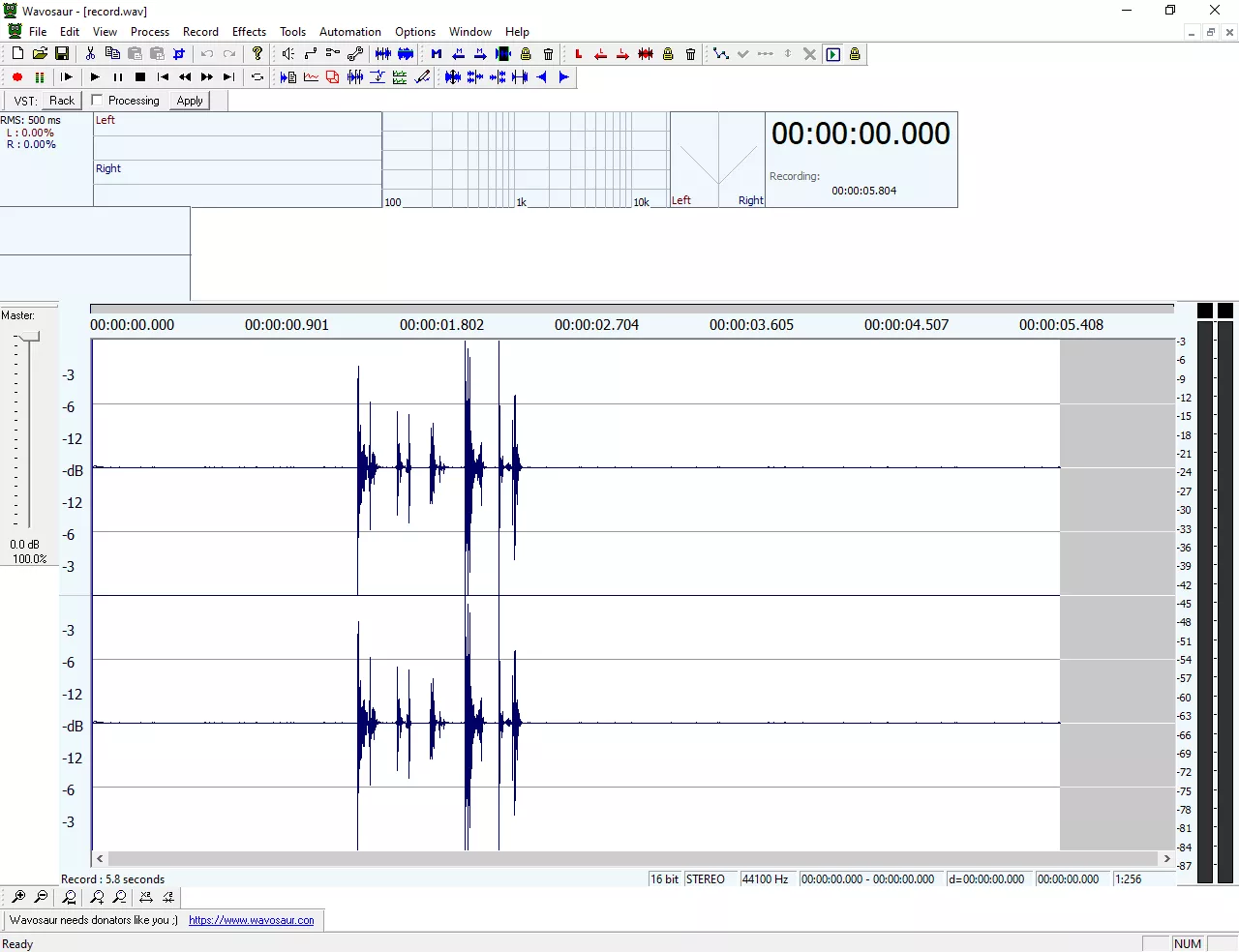The height and width of the screenshot is (952, 1239).
Task: Zoom out with the magnifier minus icon
Action: coord(41,897)
